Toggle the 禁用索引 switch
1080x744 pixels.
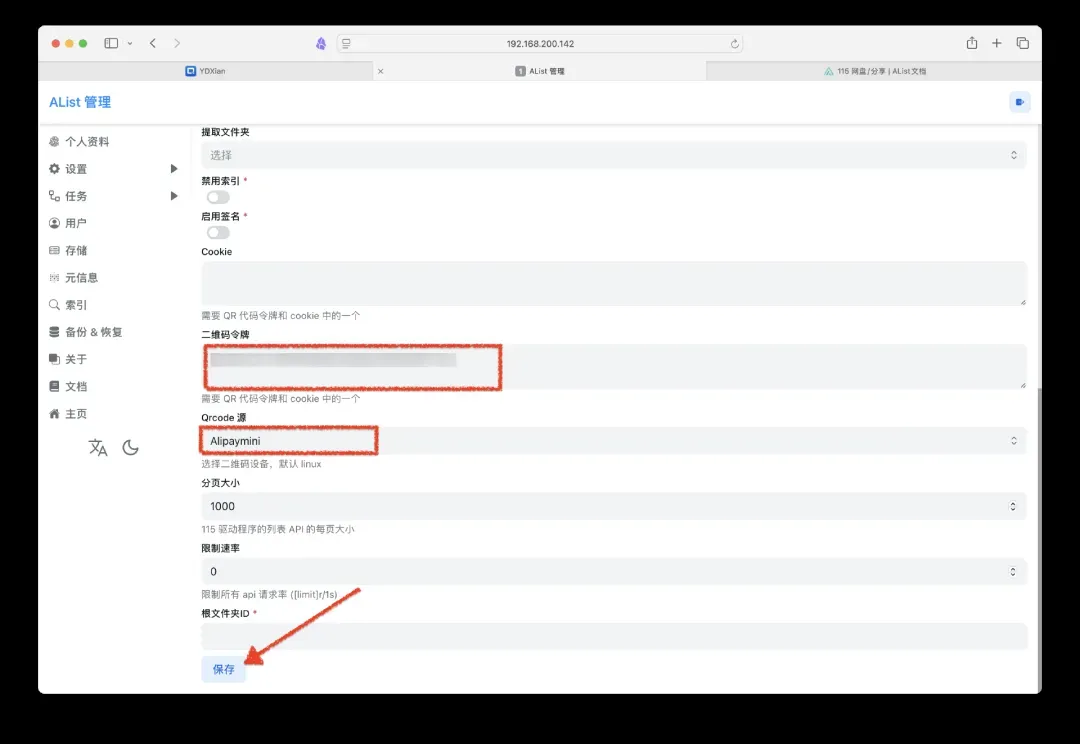coord(218,197)
